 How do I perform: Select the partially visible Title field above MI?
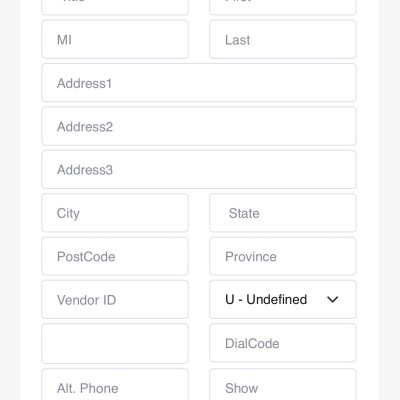(115, 7)
